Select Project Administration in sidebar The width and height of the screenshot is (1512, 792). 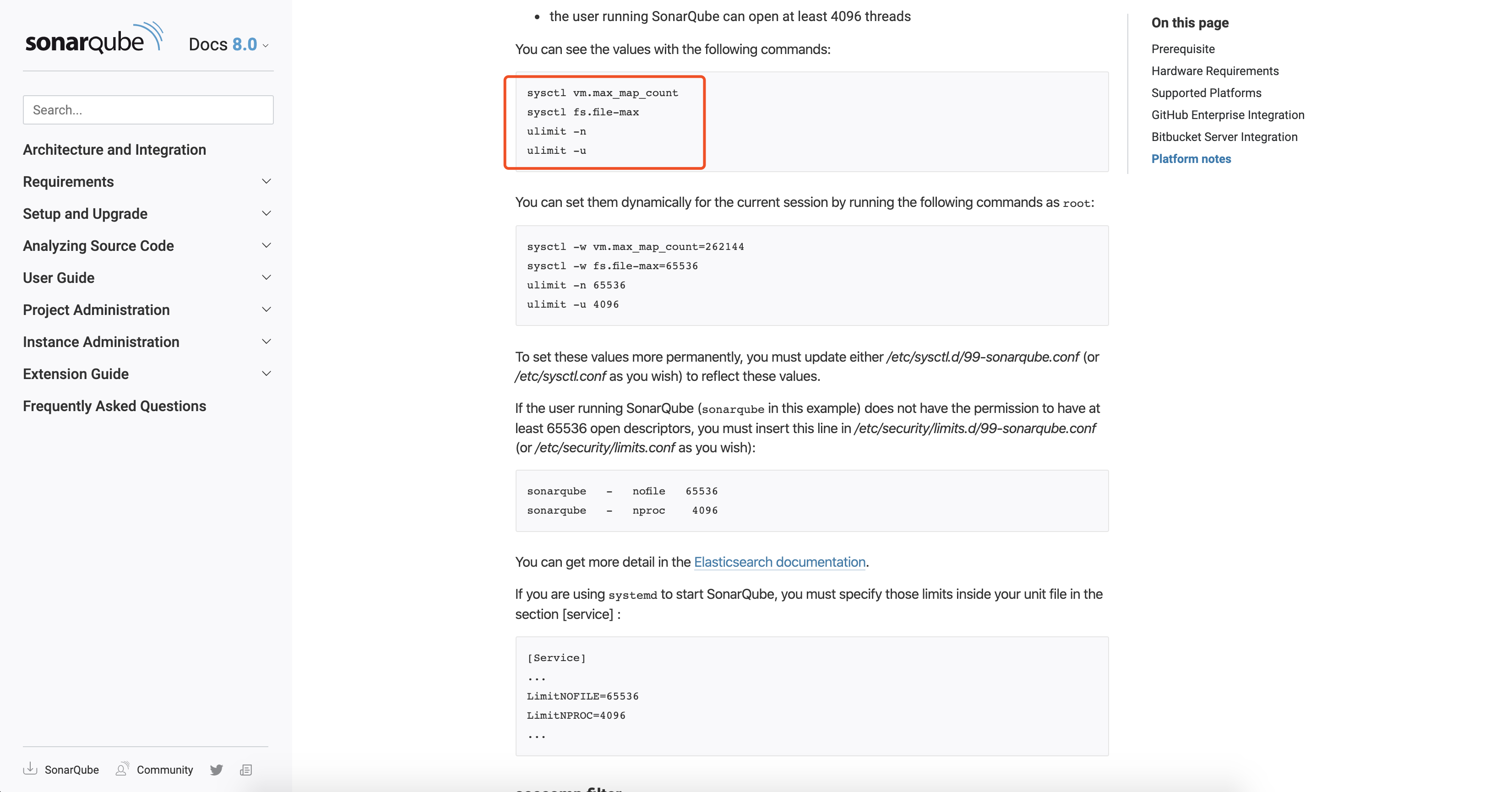pos(96,310)
